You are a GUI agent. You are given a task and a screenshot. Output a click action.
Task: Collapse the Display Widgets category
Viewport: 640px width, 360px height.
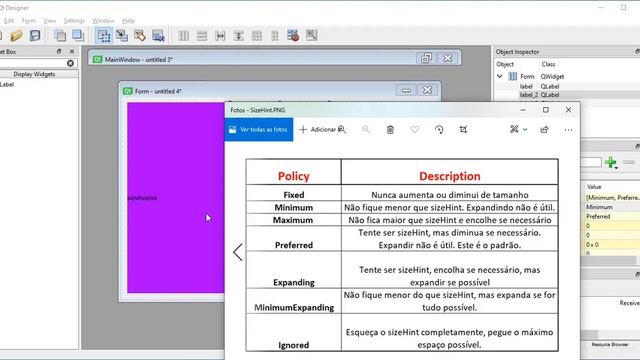coord(34,74)
